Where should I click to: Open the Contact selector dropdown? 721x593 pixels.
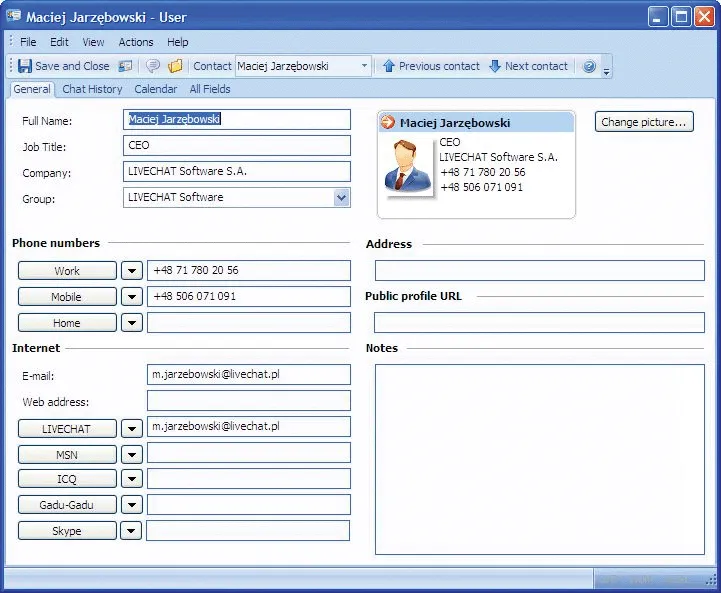click(x=364, y=66)
